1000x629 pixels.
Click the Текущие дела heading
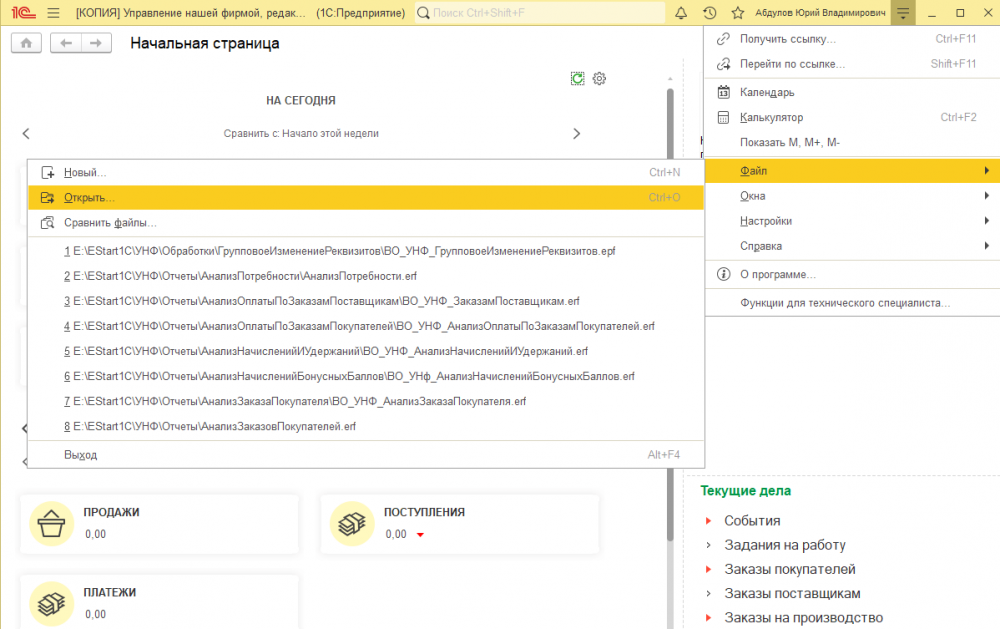click(746, 491)
